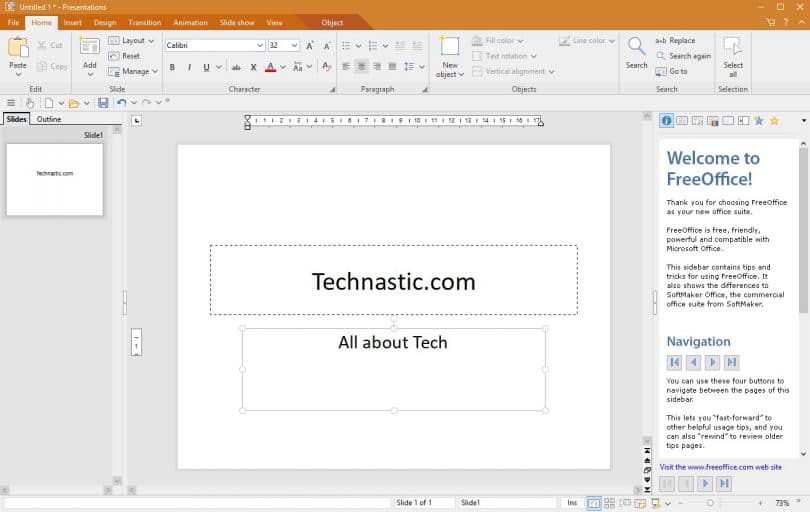810x512 pixels.
Task: Open the Slide show ribbon tab
Action: tap(237, 23)
